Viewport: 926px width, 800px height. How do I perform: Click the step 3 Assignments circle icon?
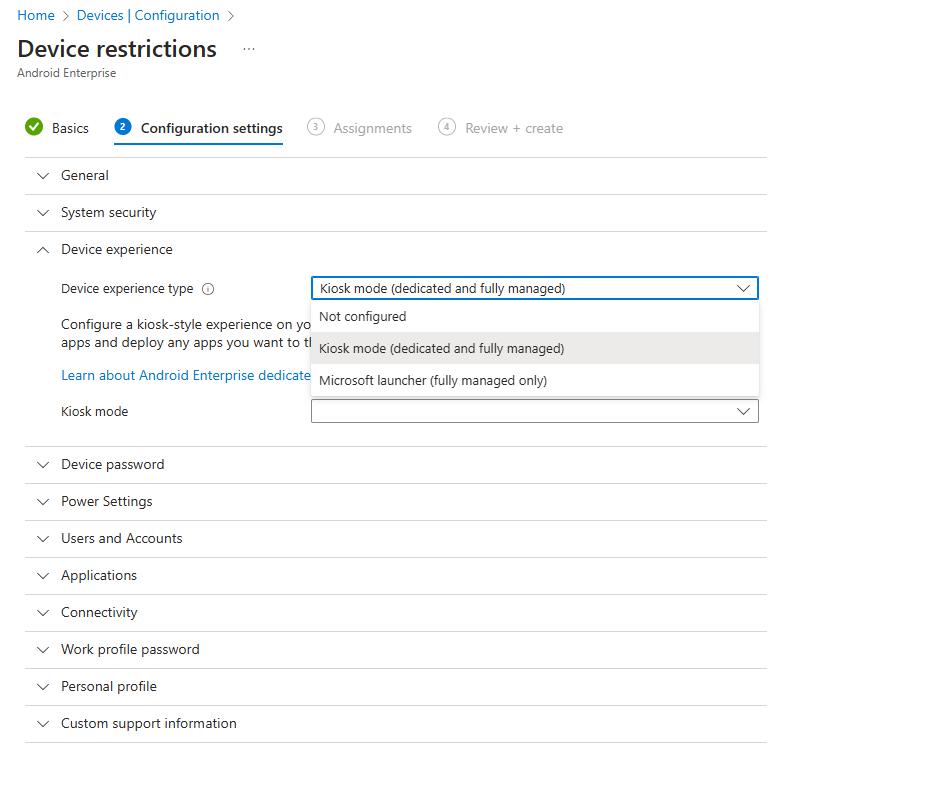(316, 127)
